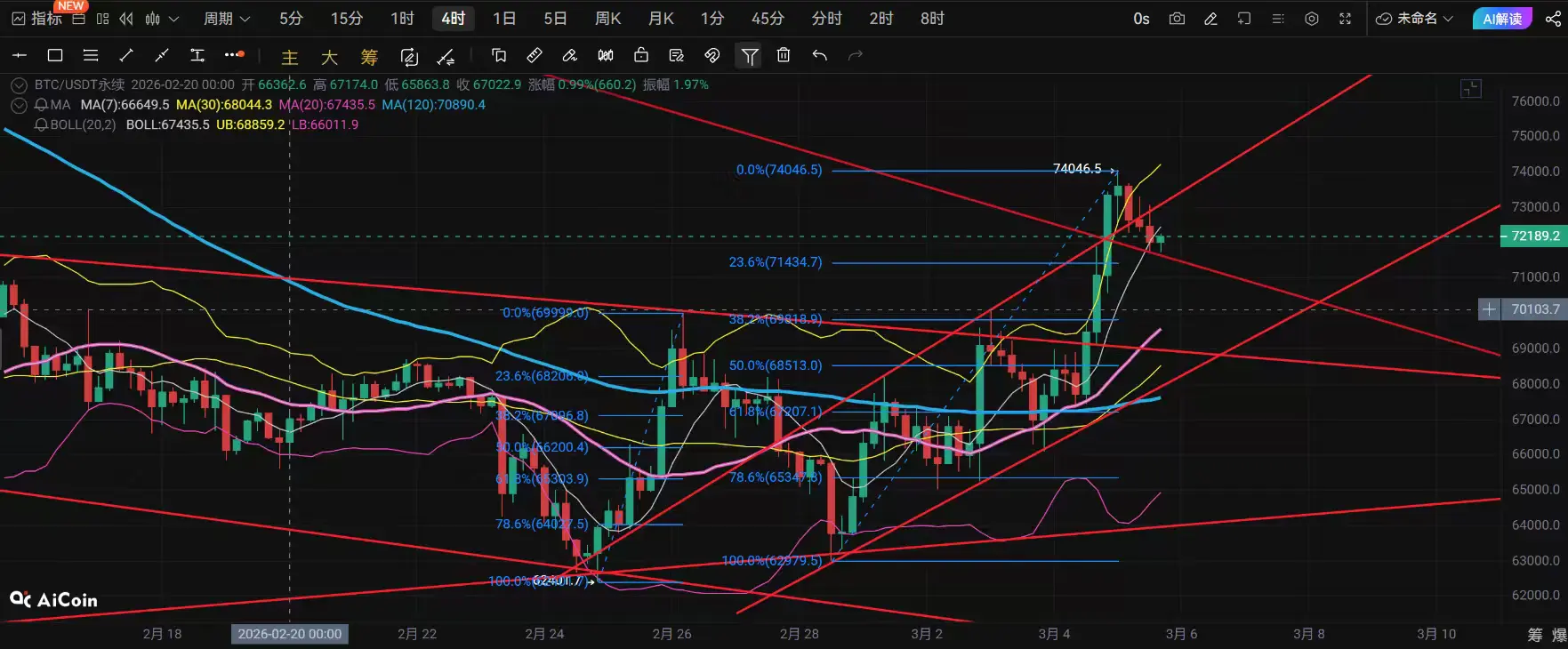Image resolution: width=1568 pixels, height=649 pixels.
Task: Switch to the 5分 timeframe
Action: [291, 19]
